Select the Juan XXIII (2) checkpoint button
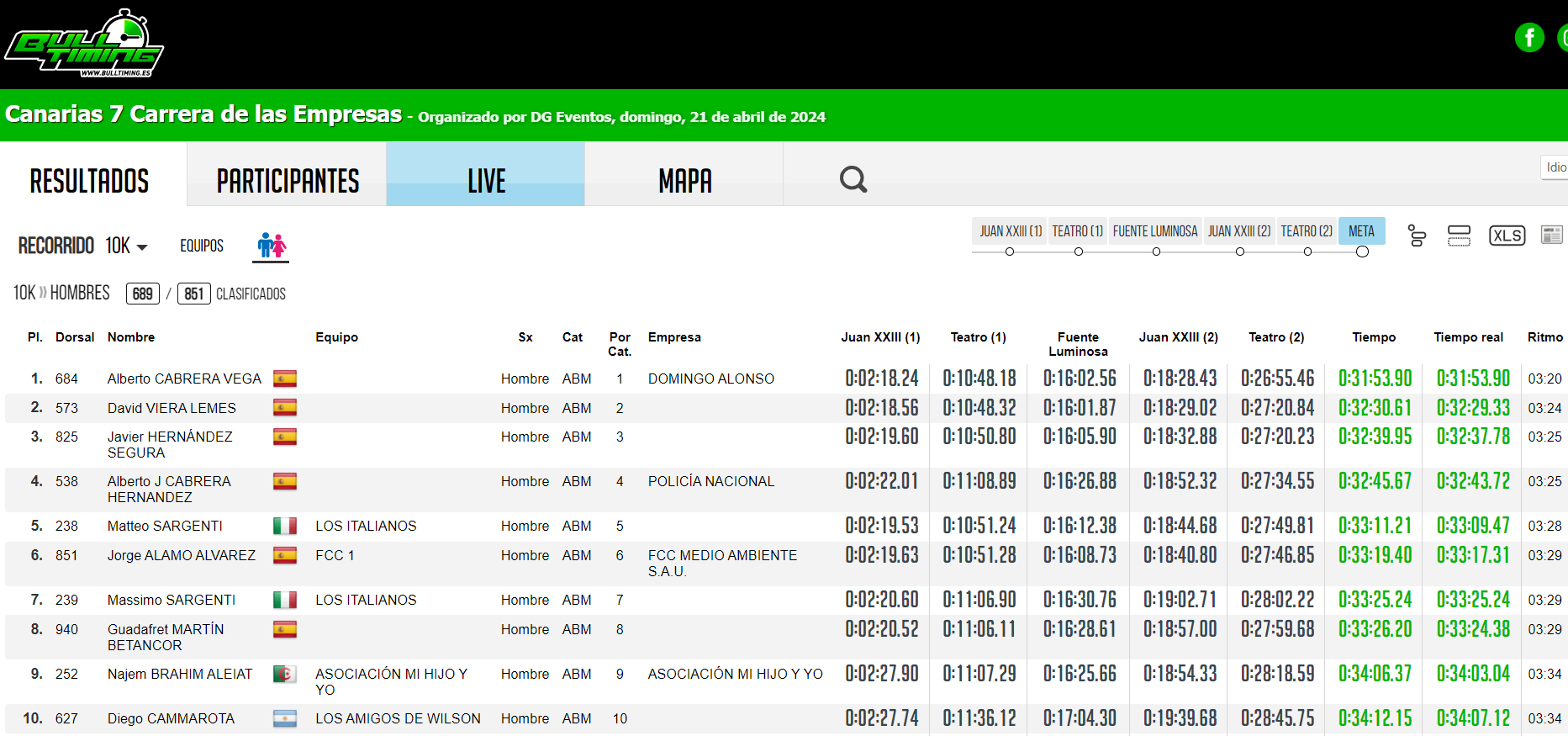The width and height of the screenshot is (1568, 736). 1238,231
